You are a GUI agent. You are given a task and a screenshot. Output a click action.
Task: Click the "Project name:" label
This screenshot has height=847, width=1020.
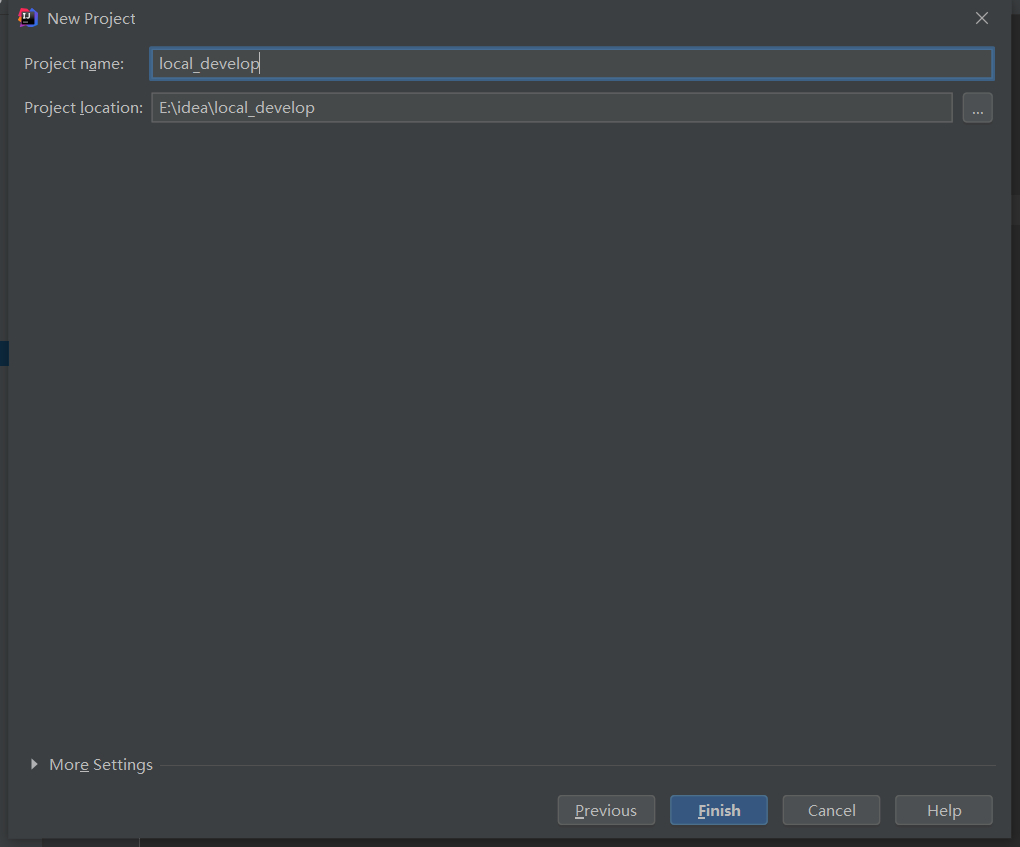(x=74, y=64)
